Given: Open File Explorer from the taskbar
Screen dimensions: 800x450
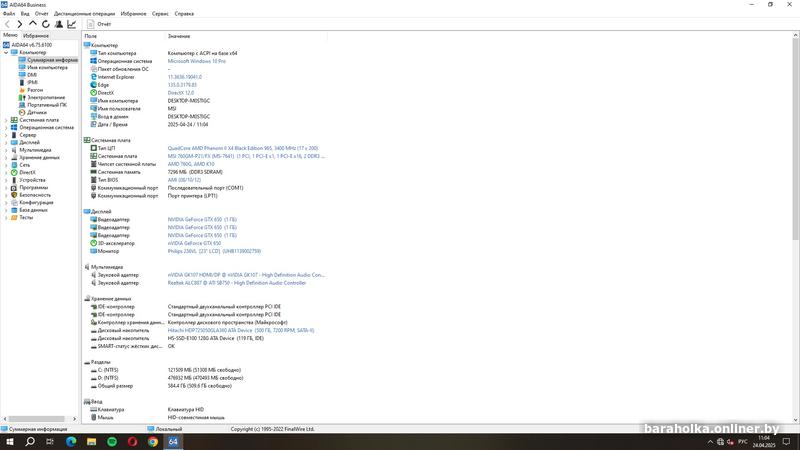Looking at the screenshot, I should point(91,441).
